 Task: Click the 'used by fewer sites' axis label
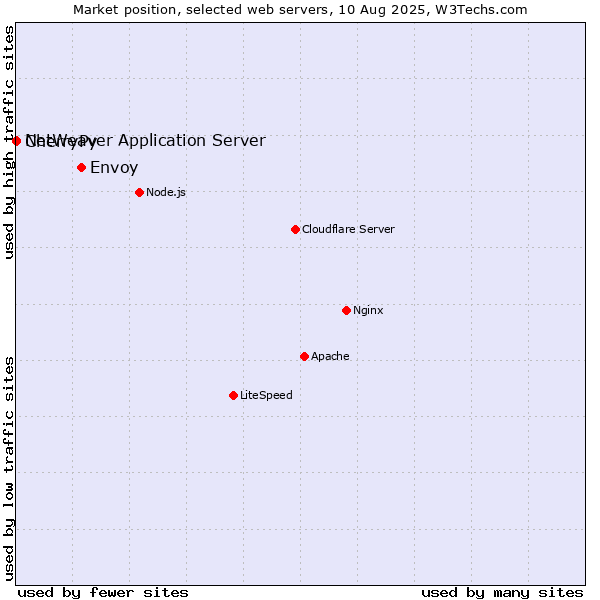click(x=103, y=593)
